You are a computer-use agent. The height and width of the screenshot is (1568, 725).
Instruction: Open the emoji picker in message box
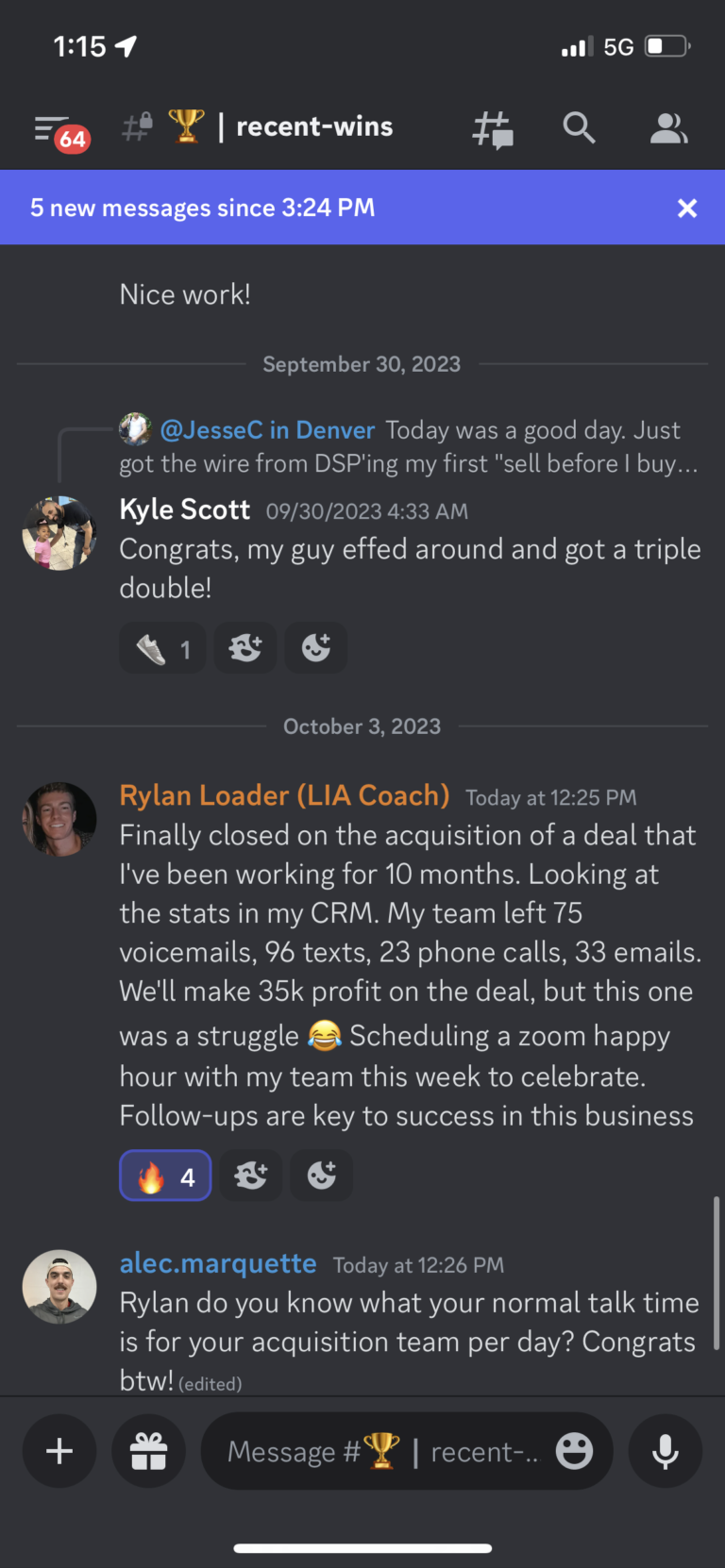click(574, 1451)
